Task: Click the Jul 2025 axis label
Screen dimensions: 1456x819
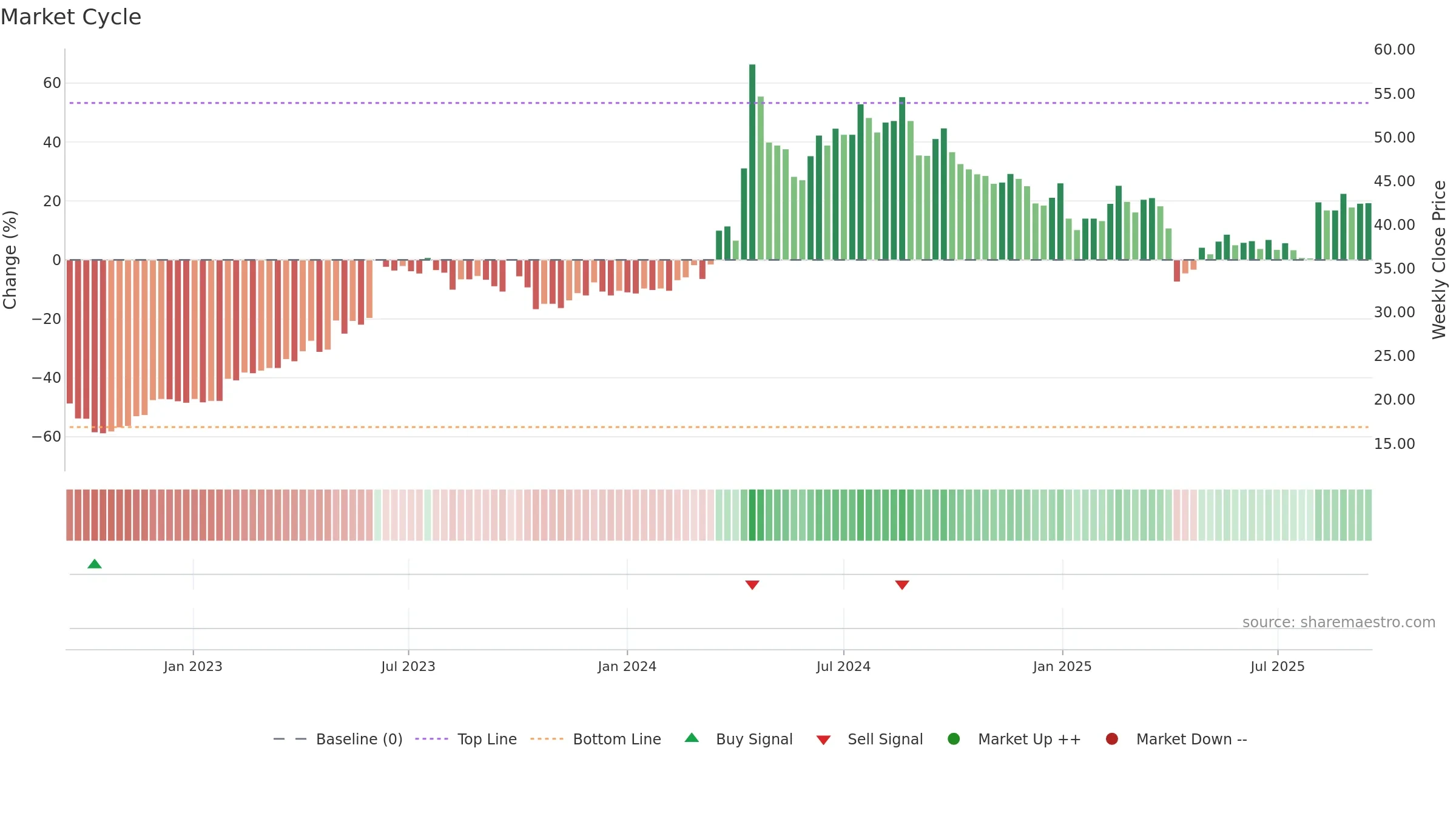Action: pyautogui.click(x=1278, y=666)
